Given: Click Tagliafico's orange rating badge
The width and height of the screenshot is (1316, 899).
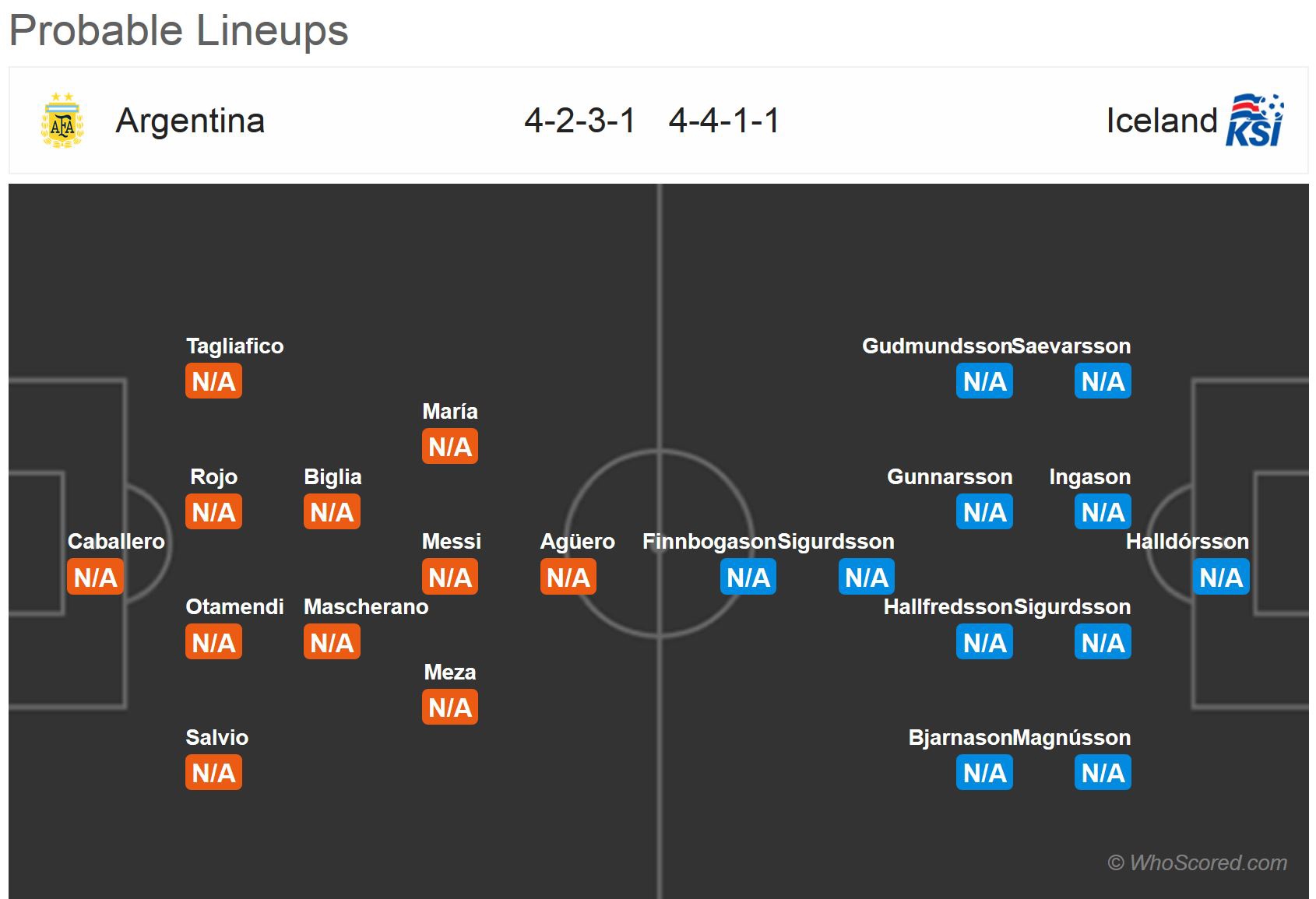Looking at the screenshot, I should pos(213,381).
